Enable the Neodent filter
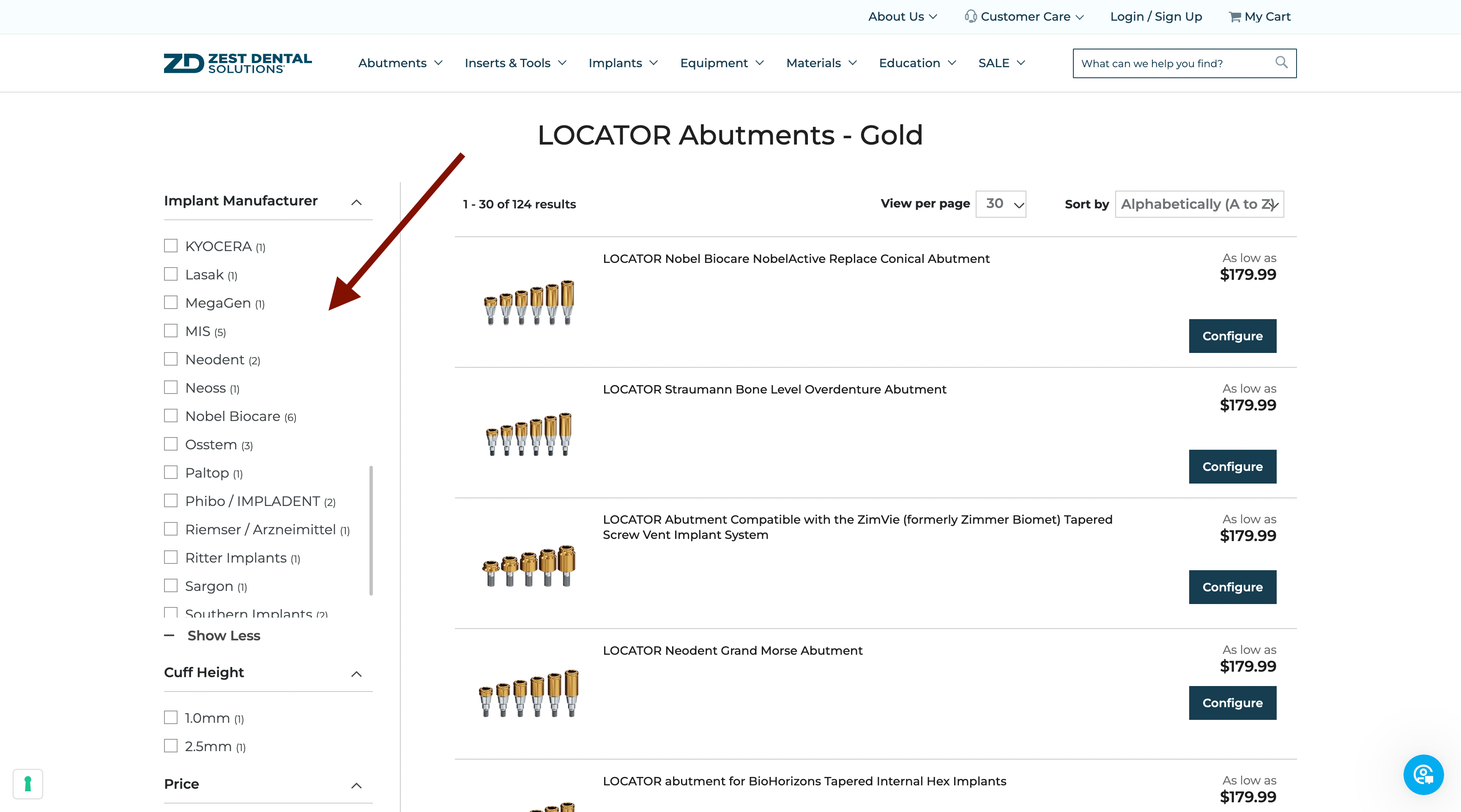Screen dimensions: 1461x812 point(171,359)
